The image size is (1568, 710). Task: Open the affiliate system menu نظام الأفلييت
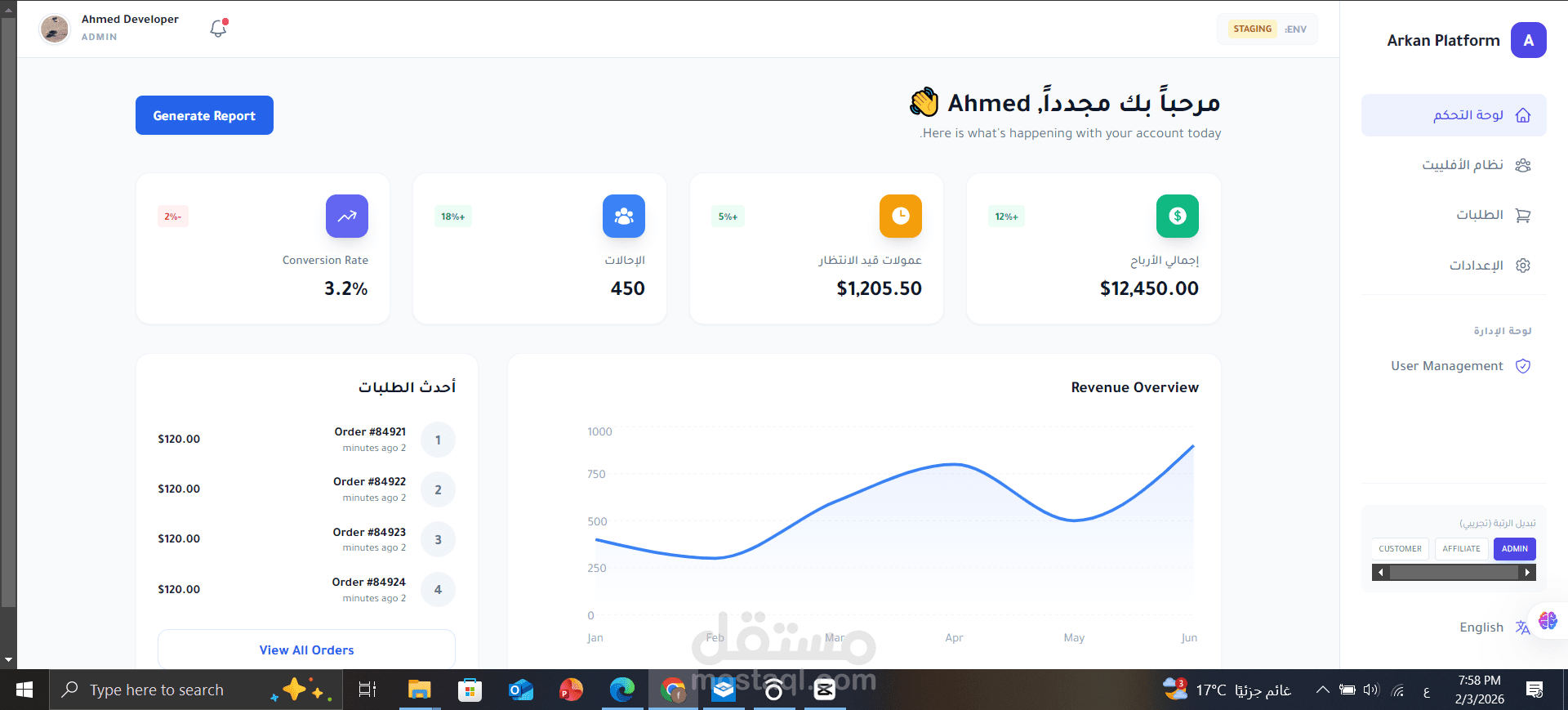tap(1454, 165)
